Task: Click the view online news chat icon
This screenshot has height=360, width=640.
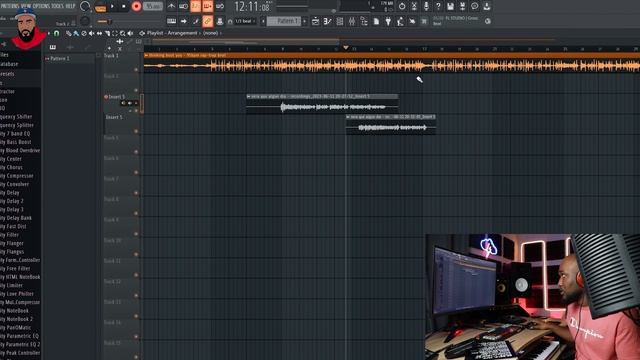Action: pos(474,7)
